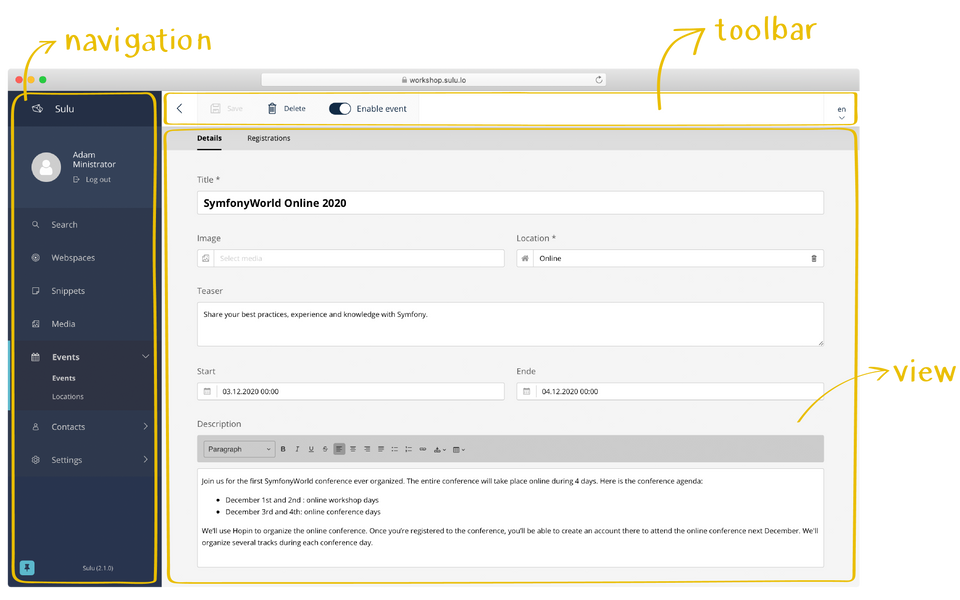Disable the Enable event switch

[340, 108]
